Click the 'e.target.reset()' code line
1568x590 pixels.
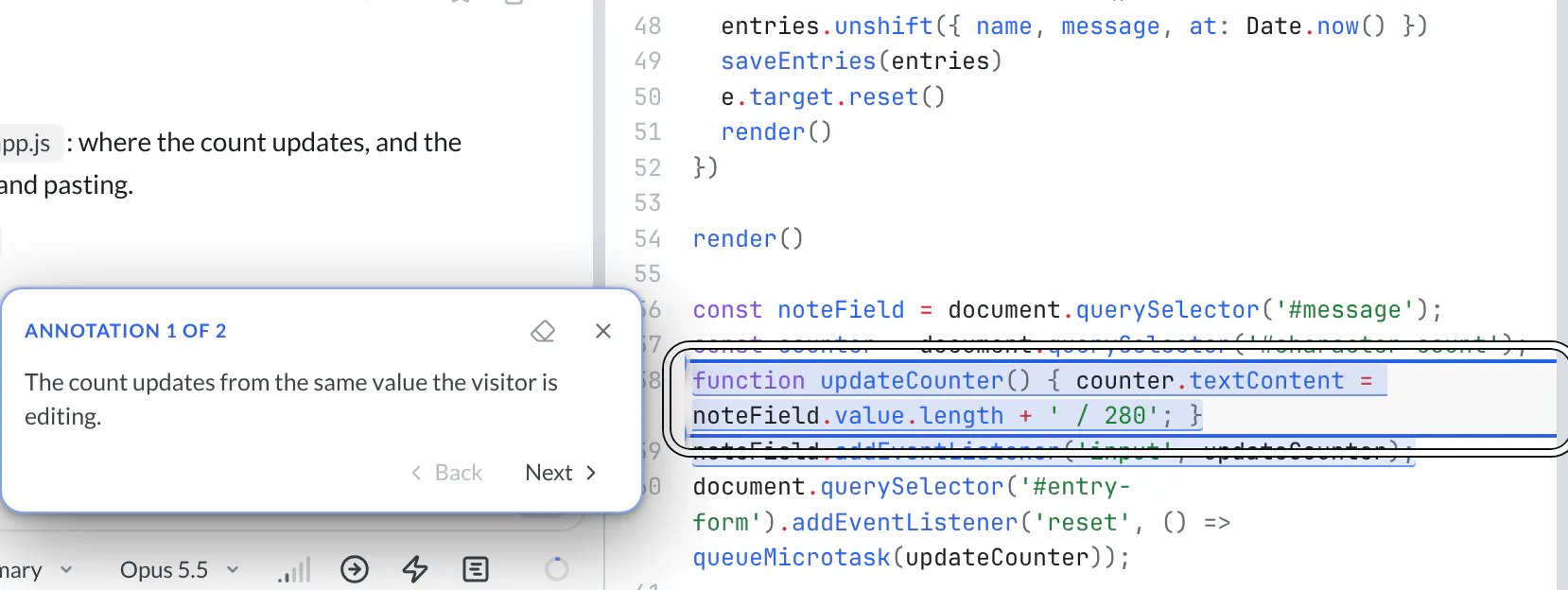pos(833,97)
